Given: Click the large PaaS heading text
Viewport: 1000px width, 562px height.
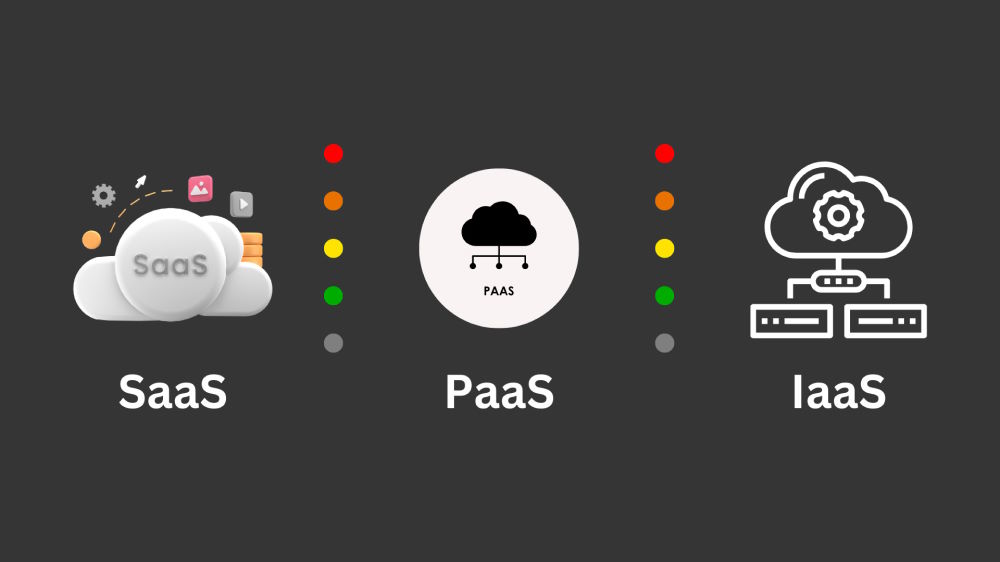Looking at the screenshot, I should (x=499, y=392).
